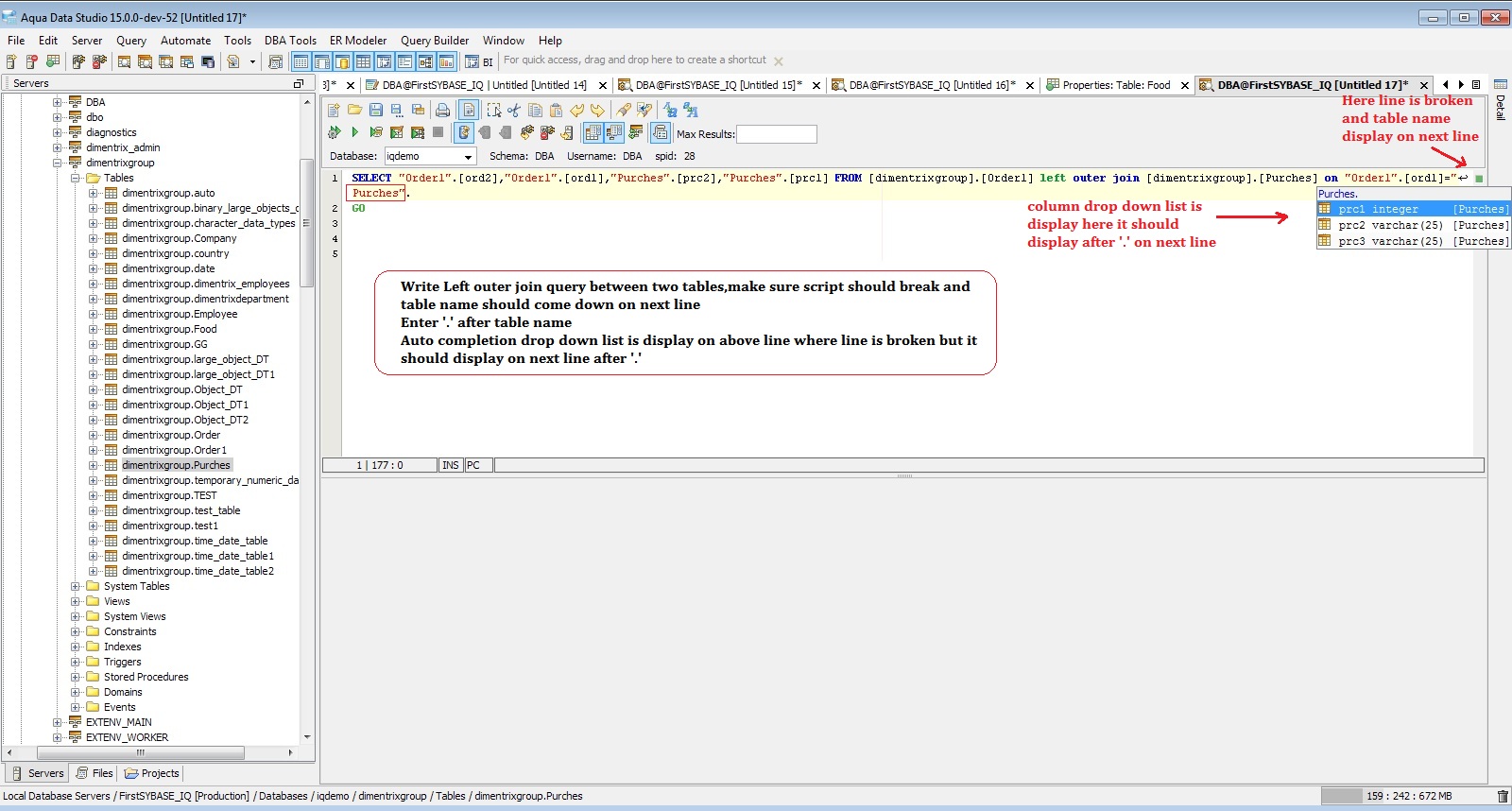Open the Automate menu
1512x811 pixels.
tap(185, 41)
